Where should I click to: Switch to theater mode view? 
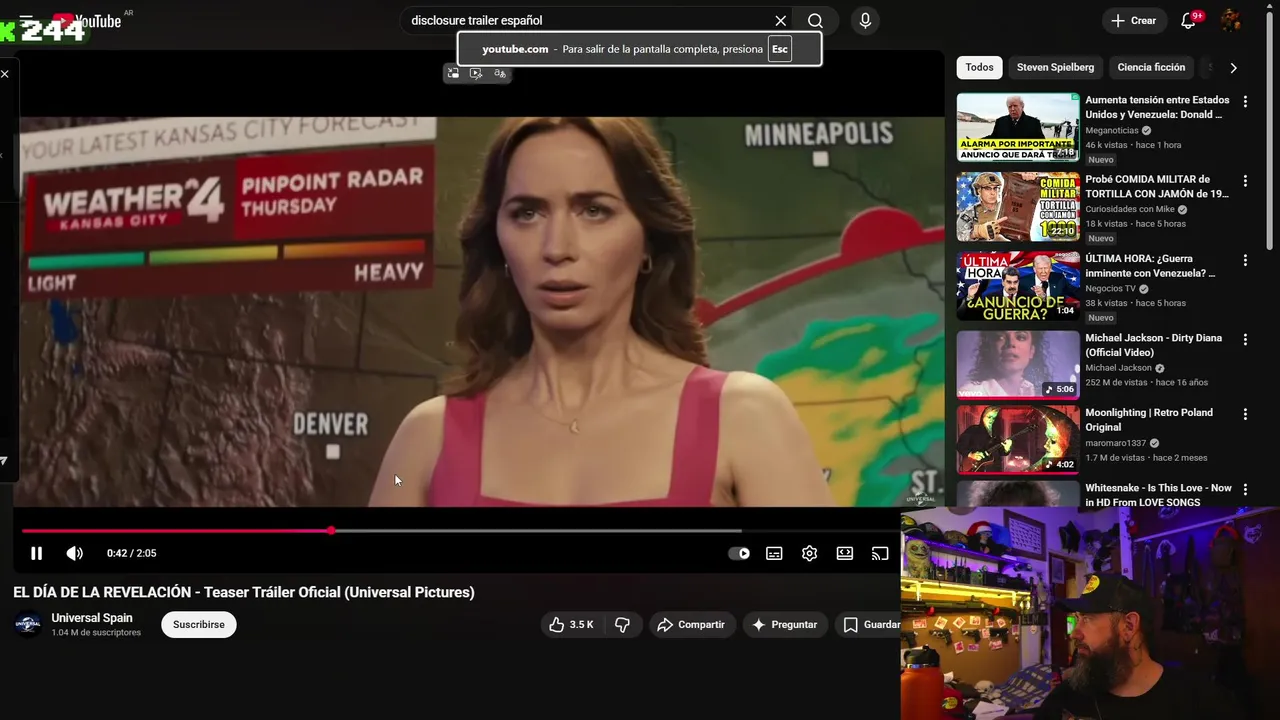[x=845, y=553]
